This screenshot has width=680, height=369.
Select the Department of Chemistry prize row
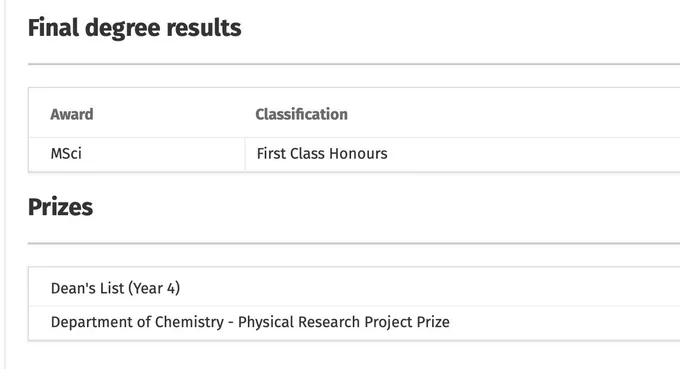point(354,323)
